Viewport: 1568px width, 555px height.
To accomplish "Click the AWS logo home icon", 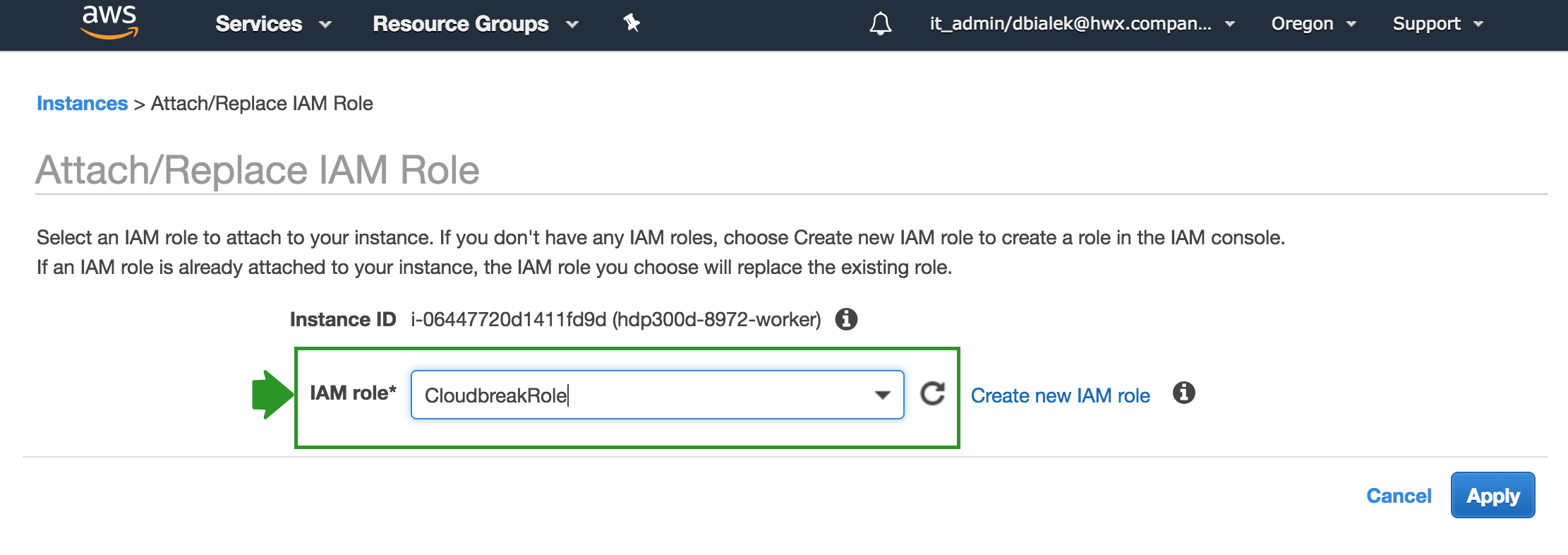I will 109,21.
